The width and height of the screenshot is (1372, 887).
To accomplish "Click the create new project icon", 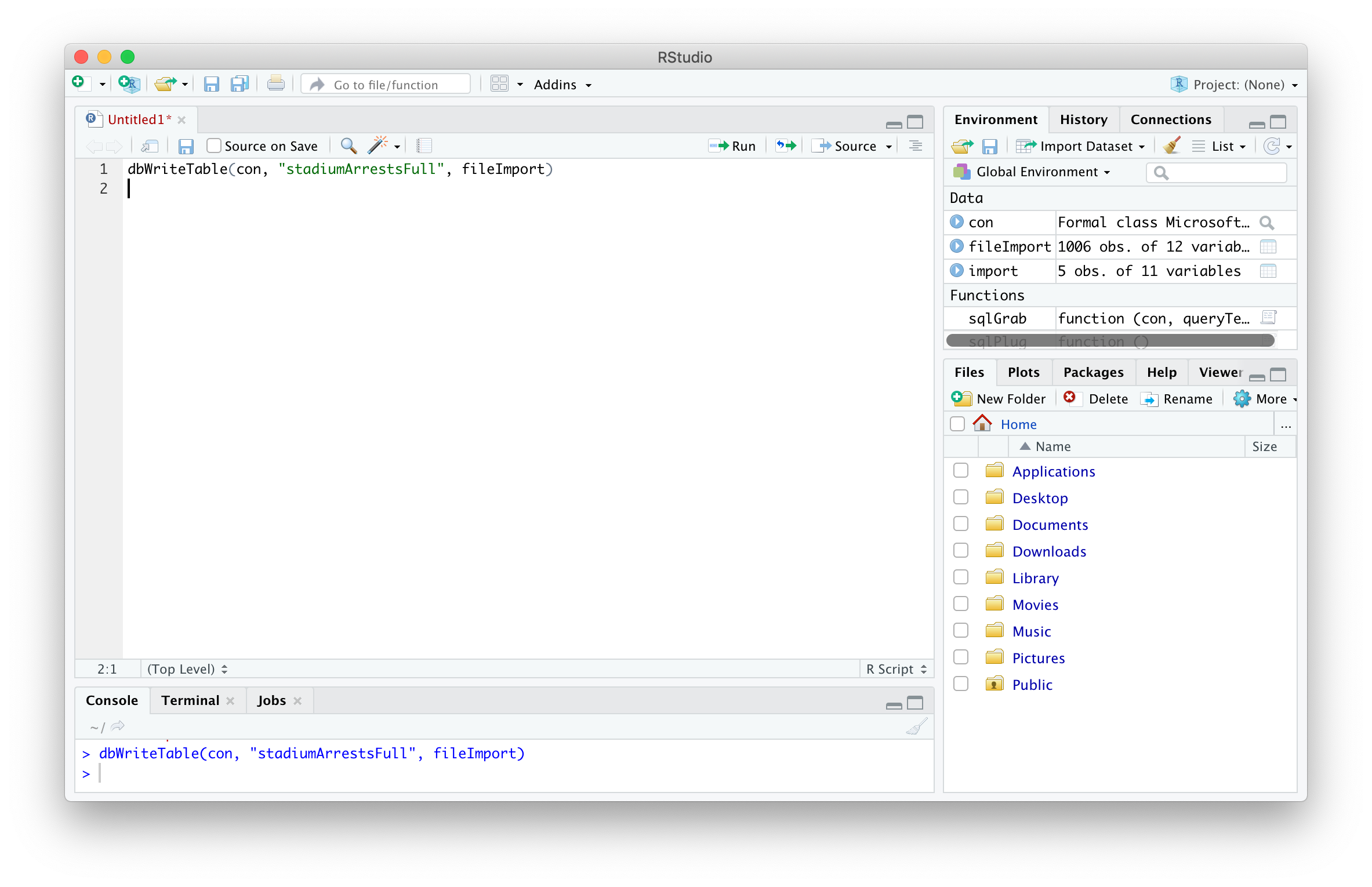I will (x=129, y=85).
